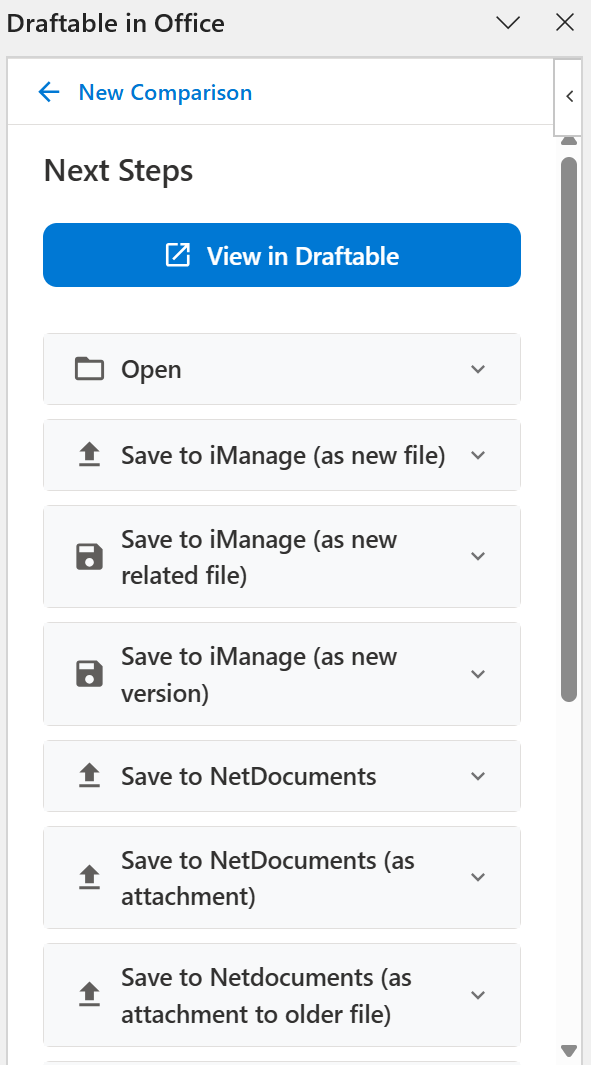Click the save icon for iManage new related file
Image resolution: width=591 pixels, height=1065 pixels.
(89, 557)
